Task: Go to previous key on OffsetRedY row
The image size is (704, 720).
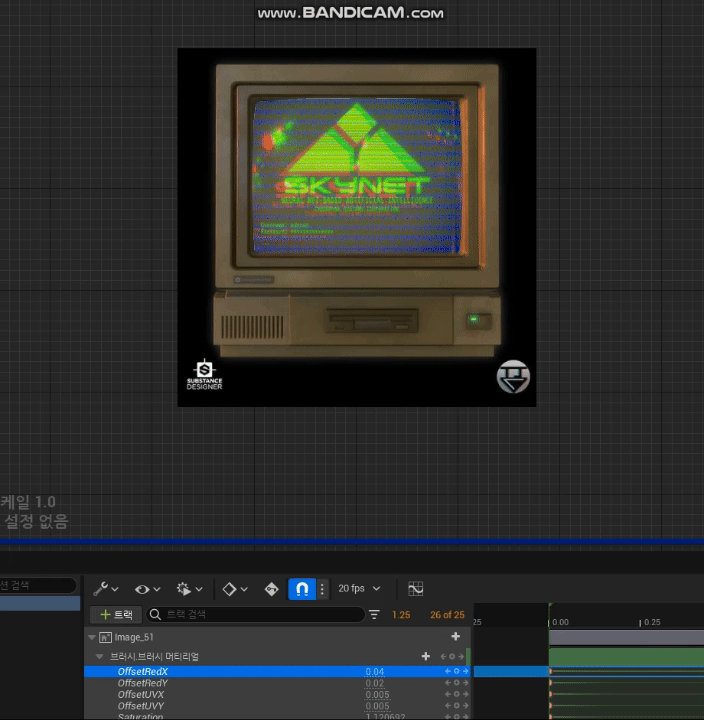Action: point(448,683)
